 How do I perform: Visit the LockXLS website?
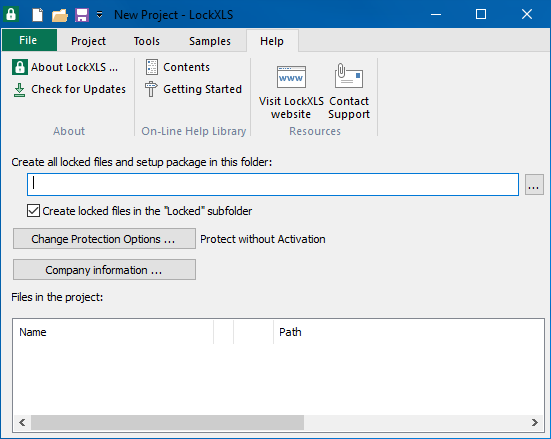(291, 92)
